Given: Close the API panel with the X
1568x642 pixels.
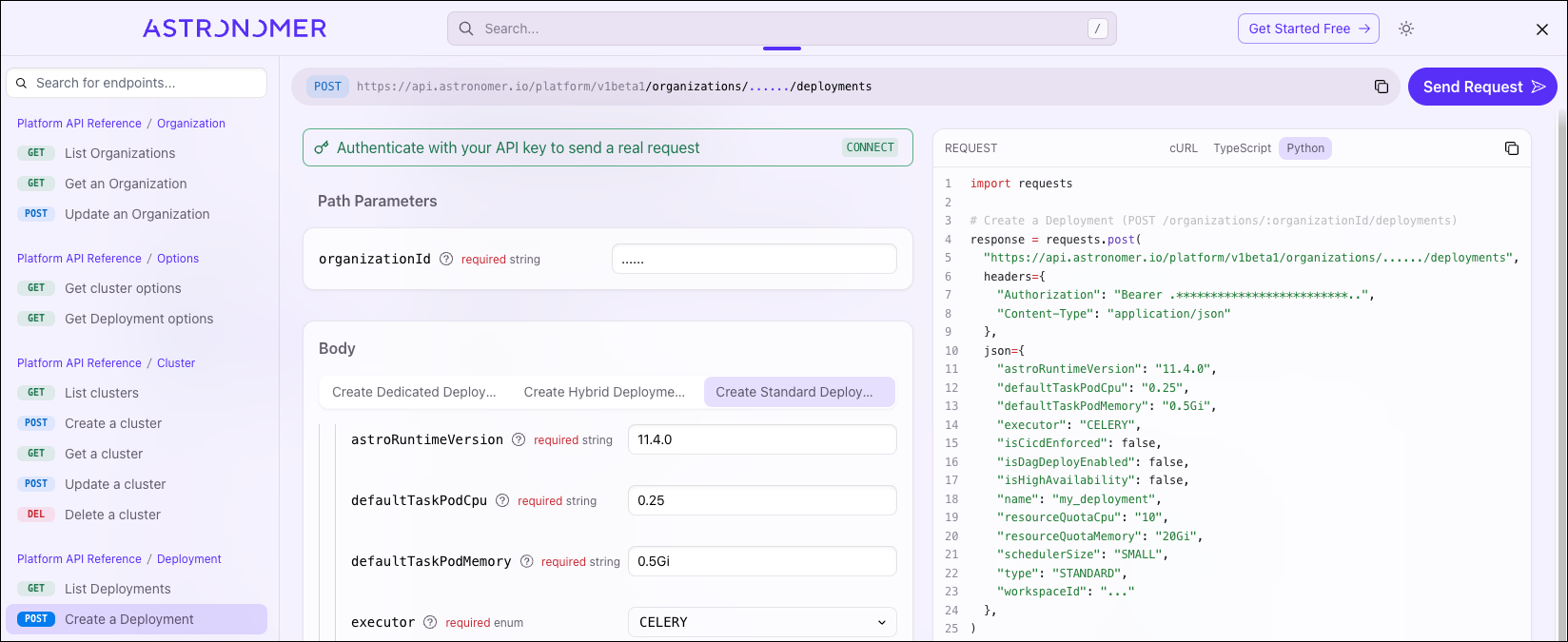Looking at the screenshot, I should (1541, 29).
